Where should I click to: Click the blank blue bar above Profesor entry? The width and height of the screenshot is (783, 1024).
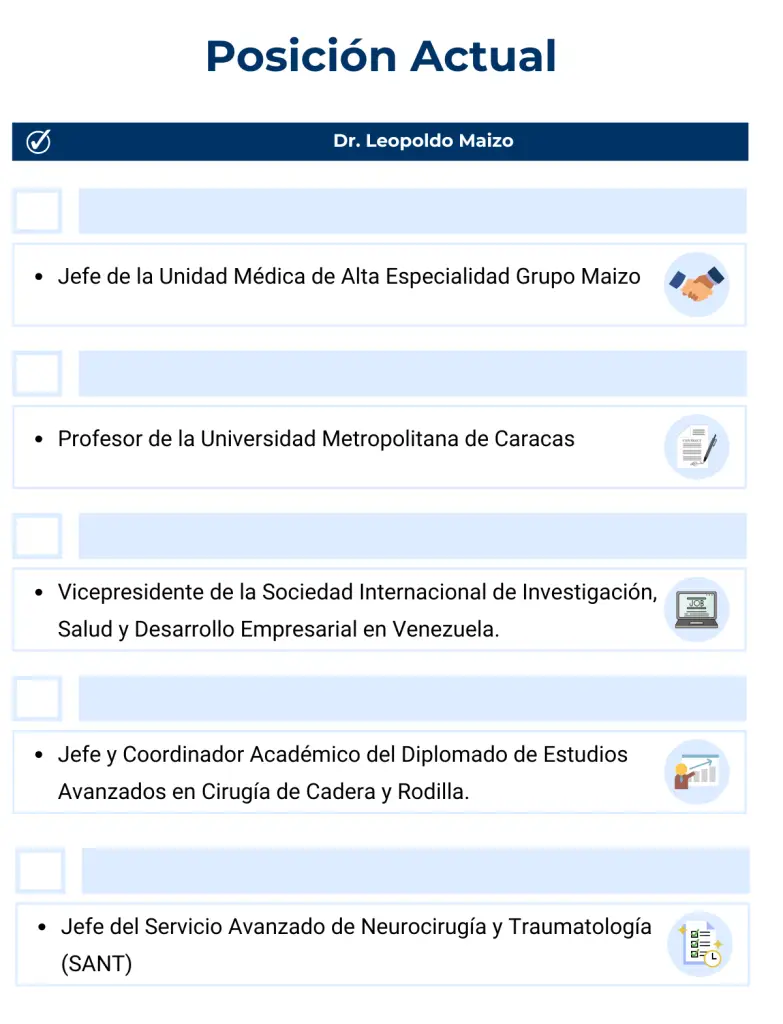coord(412,373)
